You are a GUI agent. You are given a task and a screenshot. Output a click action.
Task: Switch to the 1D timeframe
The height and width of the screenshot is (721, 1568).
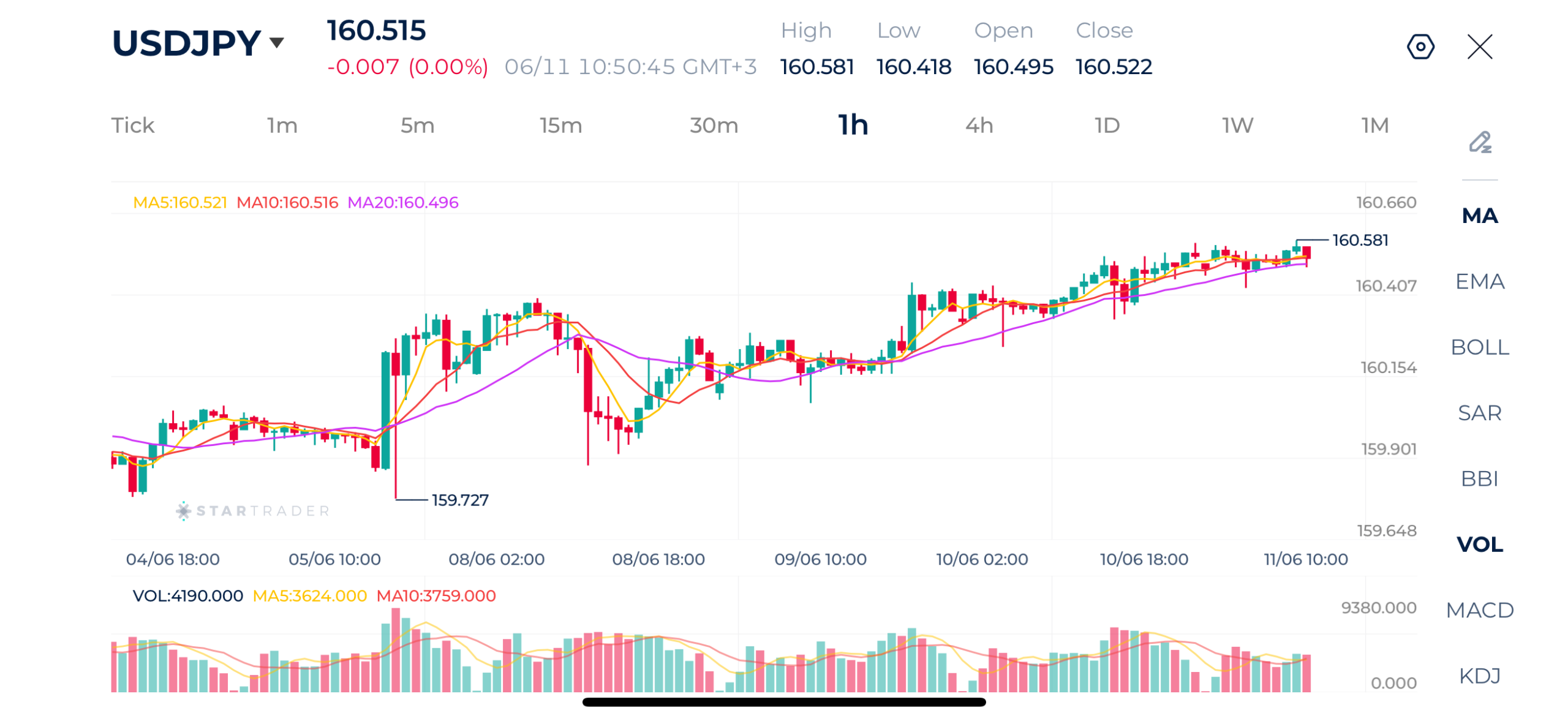coord(1107,126)
